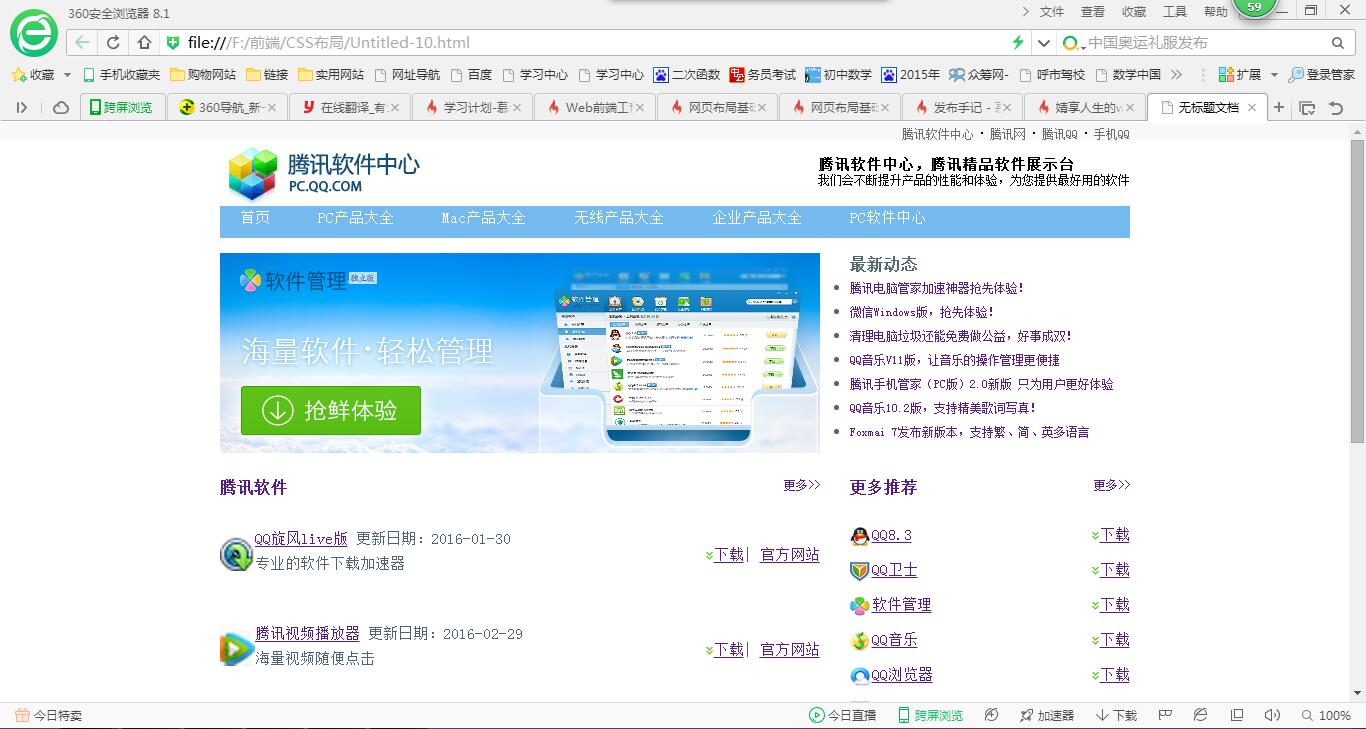1366x729 pixels.
Task: Open the 查看 menu
Action: point(1093,12)
